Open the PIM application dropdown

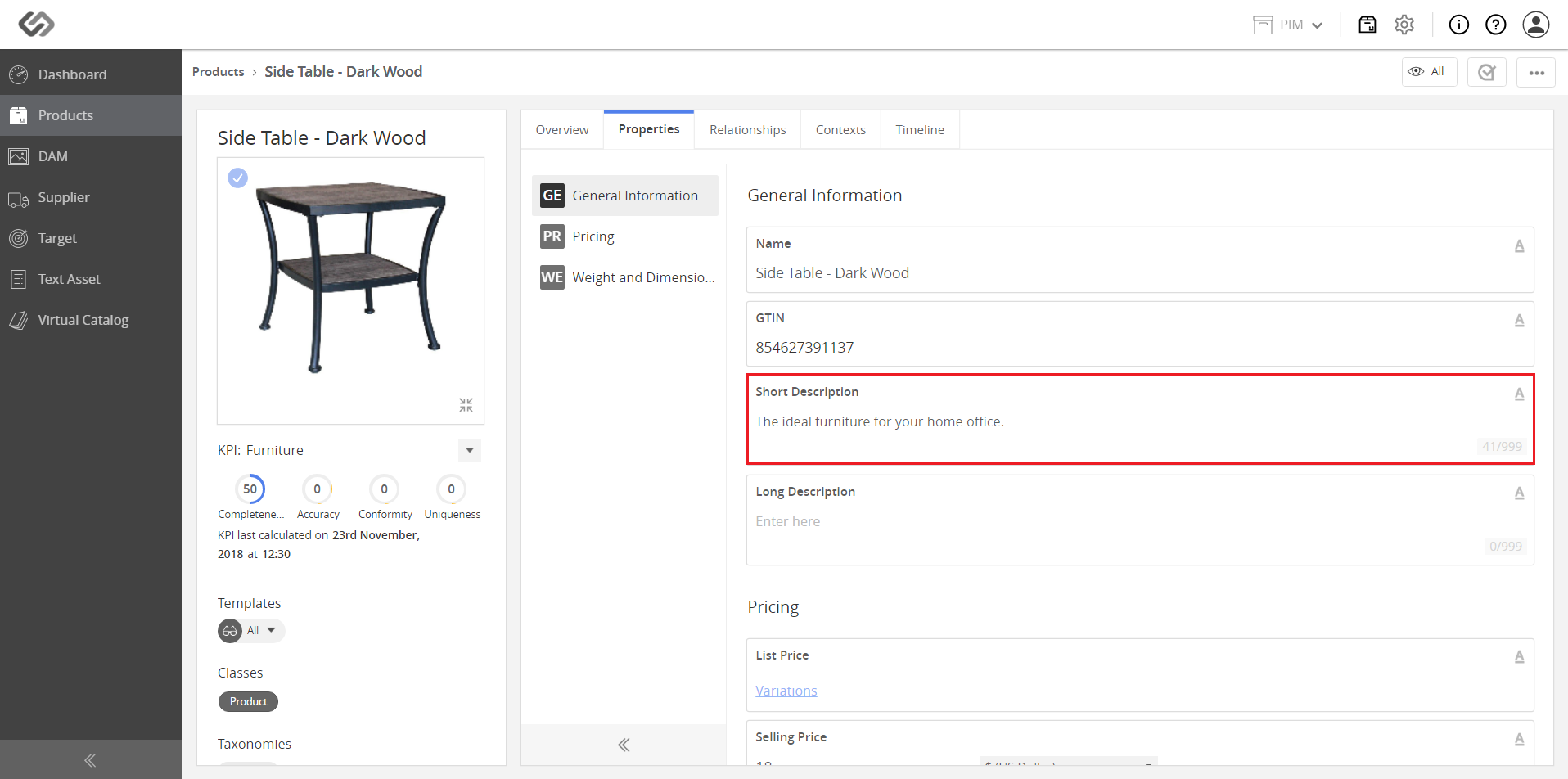1288,25
